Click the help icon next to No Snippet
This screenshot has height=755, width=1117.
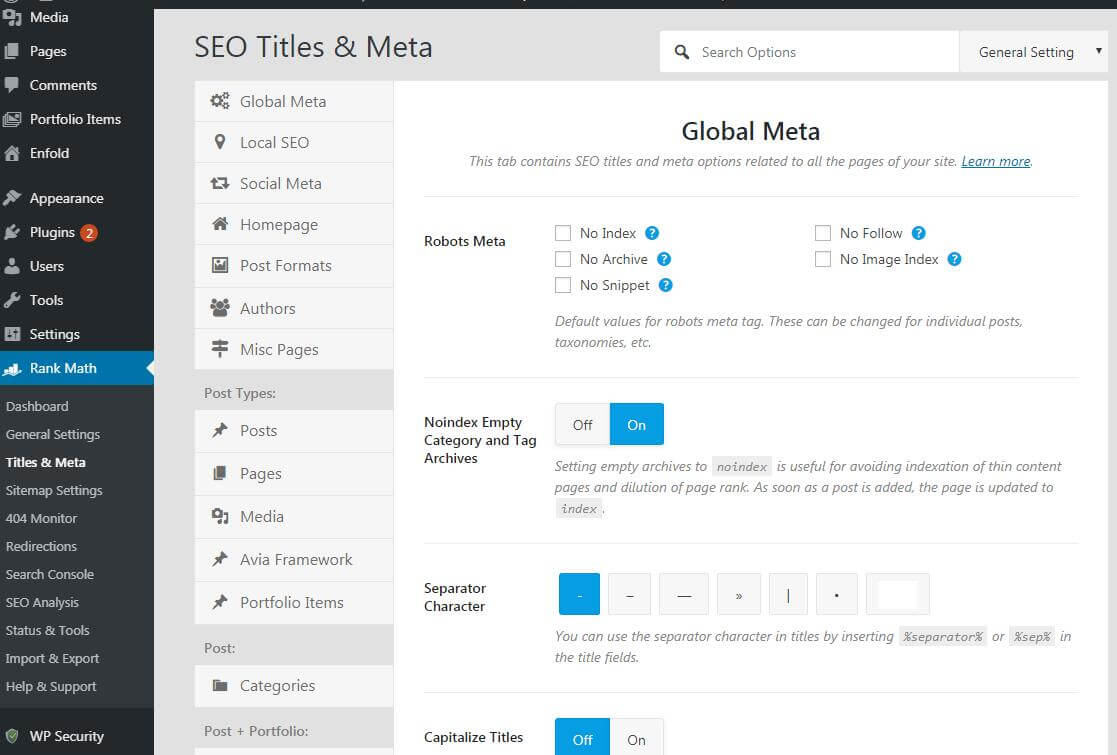[x=666, y=285]
